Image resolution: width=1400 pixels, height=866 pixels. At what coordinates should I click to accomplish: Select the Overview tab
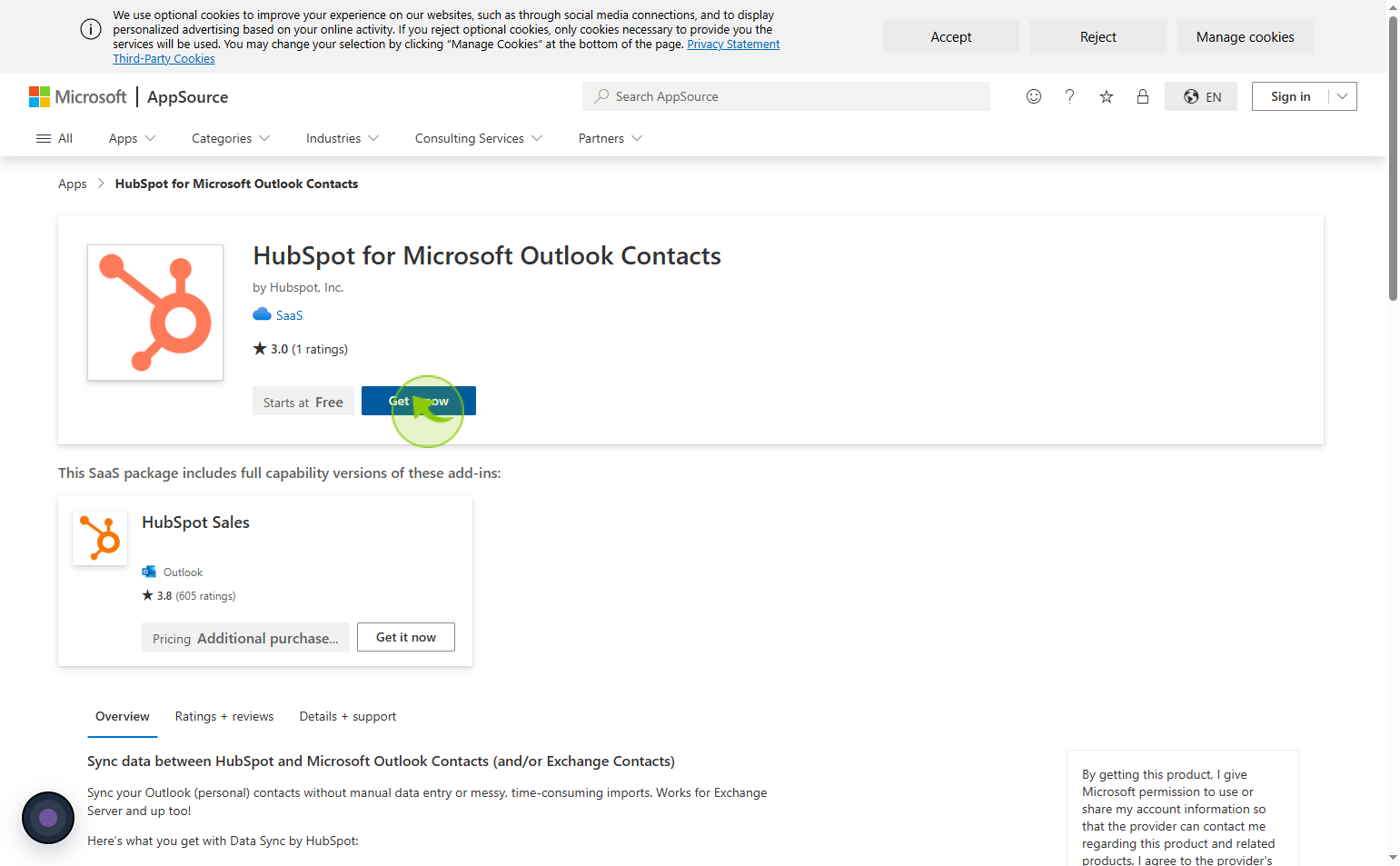coord(123,717)
